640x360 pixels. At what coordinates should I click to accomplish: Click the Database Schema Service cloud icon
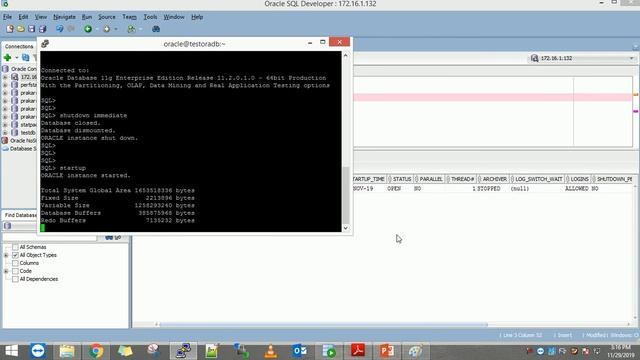pyautogui.click(x=5, y=149)
